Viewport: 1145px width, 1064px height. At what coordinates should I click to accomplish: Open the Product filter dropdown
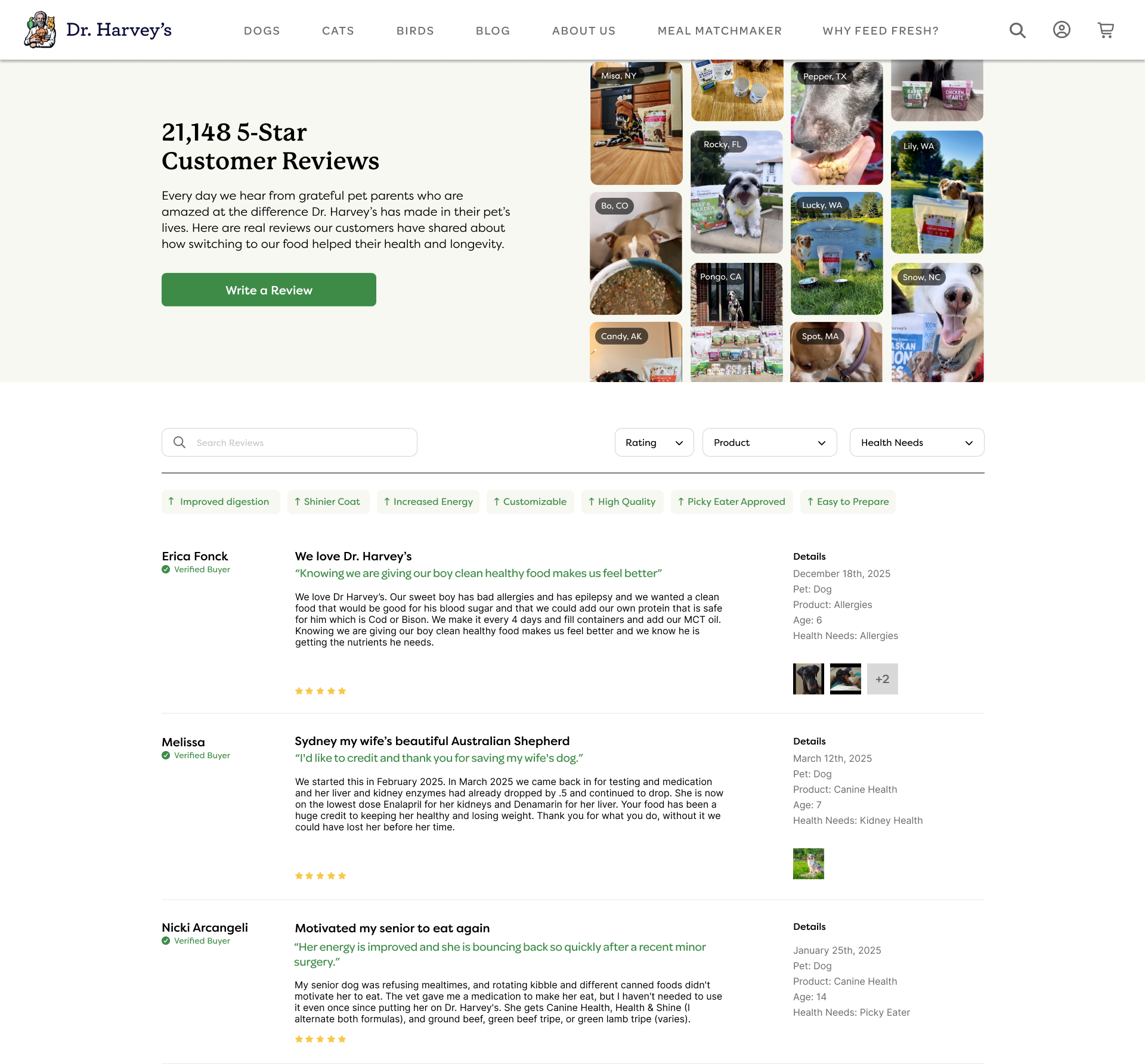(x=769, y=442)
